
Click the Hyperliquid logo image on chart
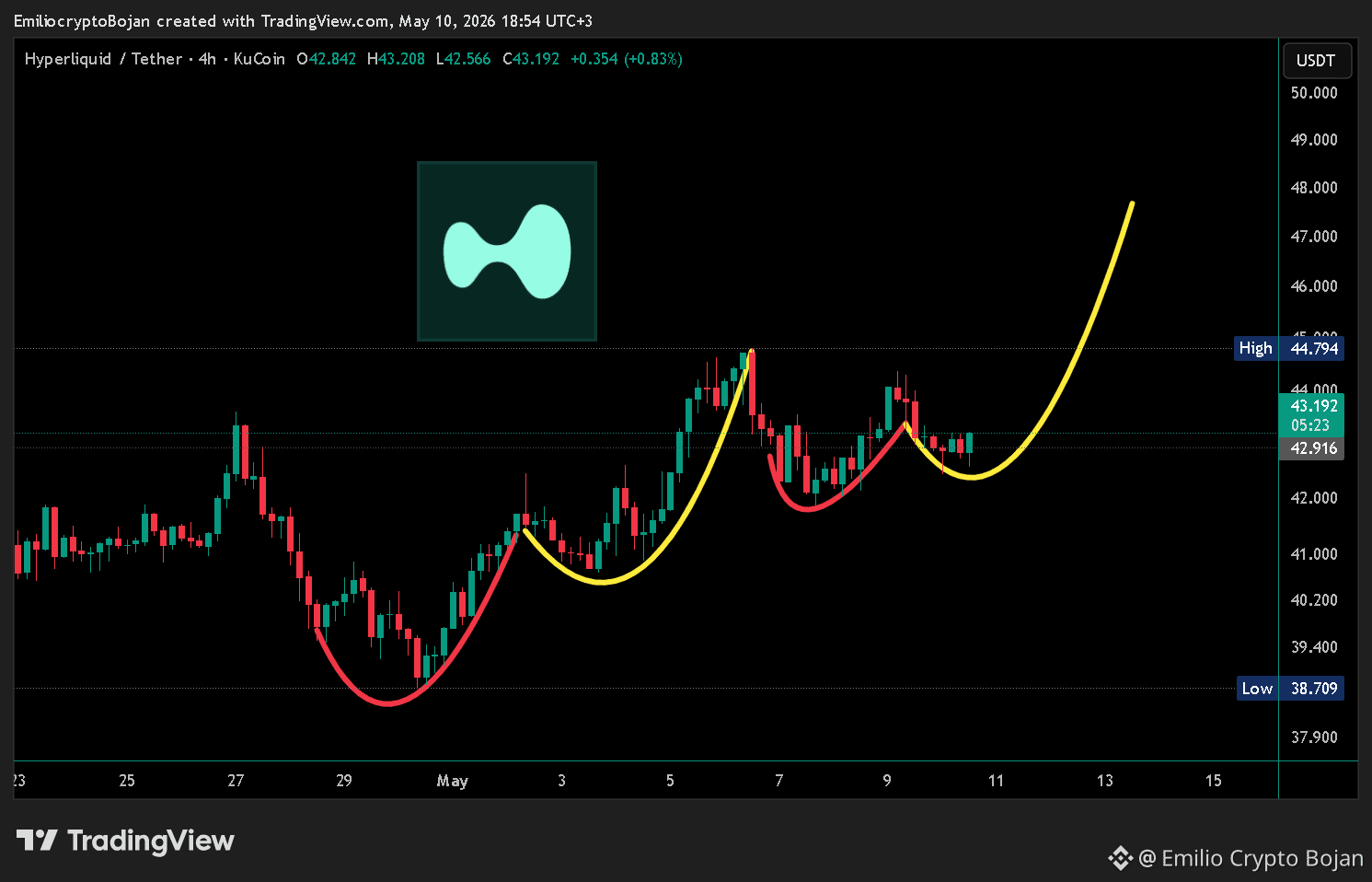point(507,251)
